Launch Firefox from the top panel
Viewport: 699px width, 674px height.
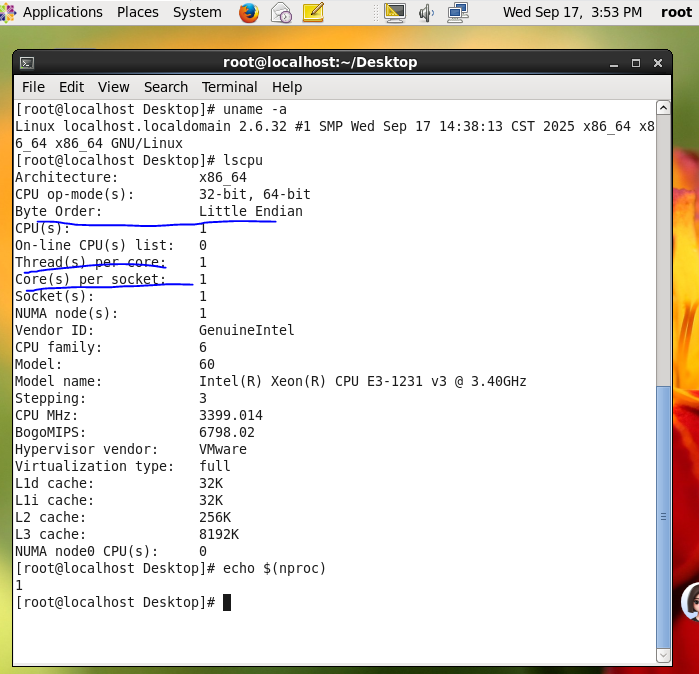(249, 12)
